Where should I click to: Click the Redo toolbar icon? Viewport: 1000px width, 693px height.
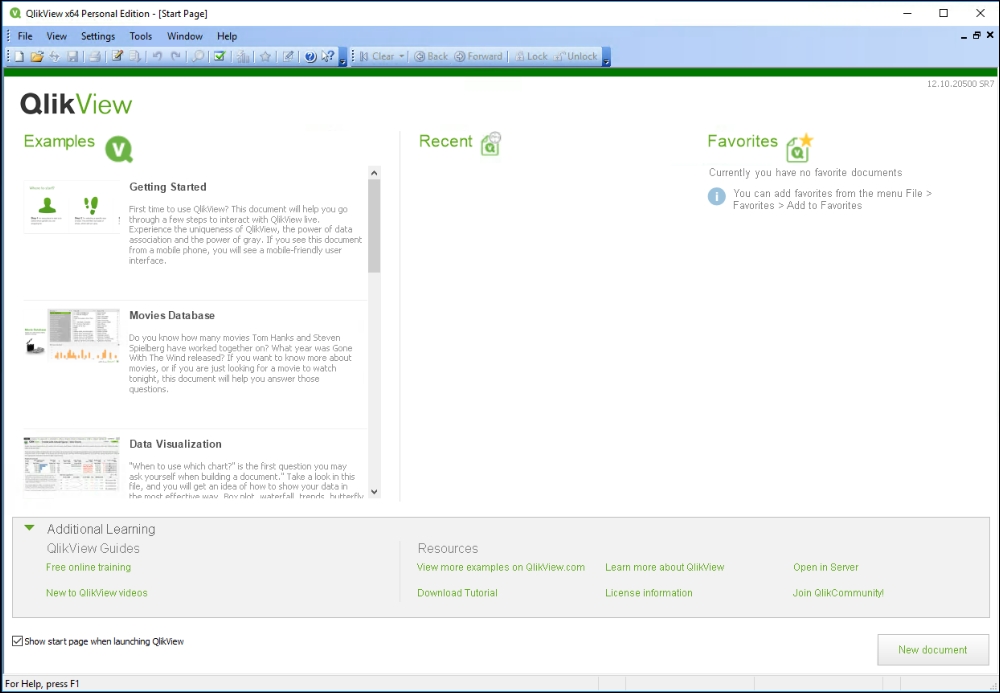pos(175,57)
